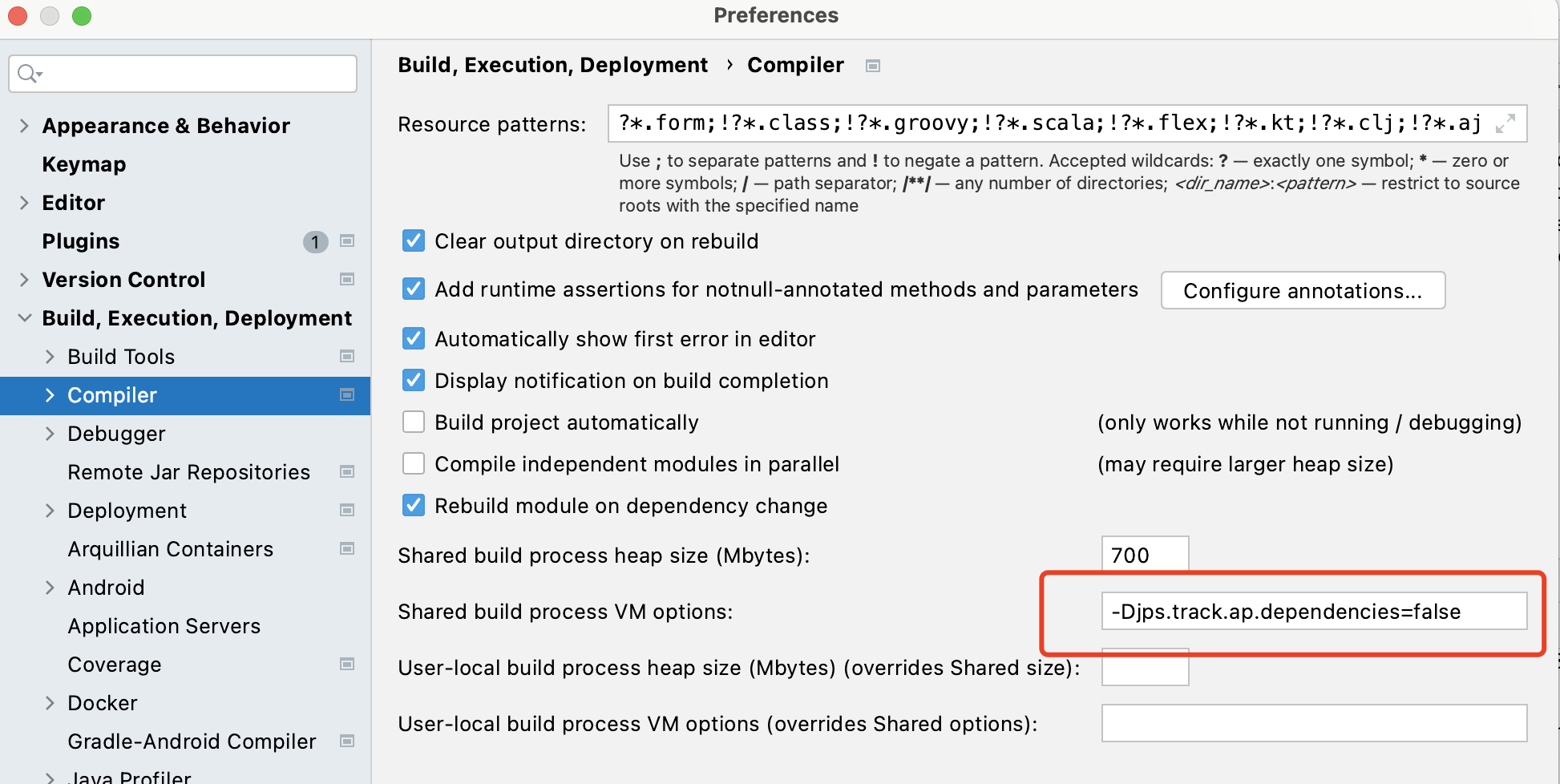Collapse Build, Execution, Deployment section
The image size is (1560, 784).
click(24, 317)
